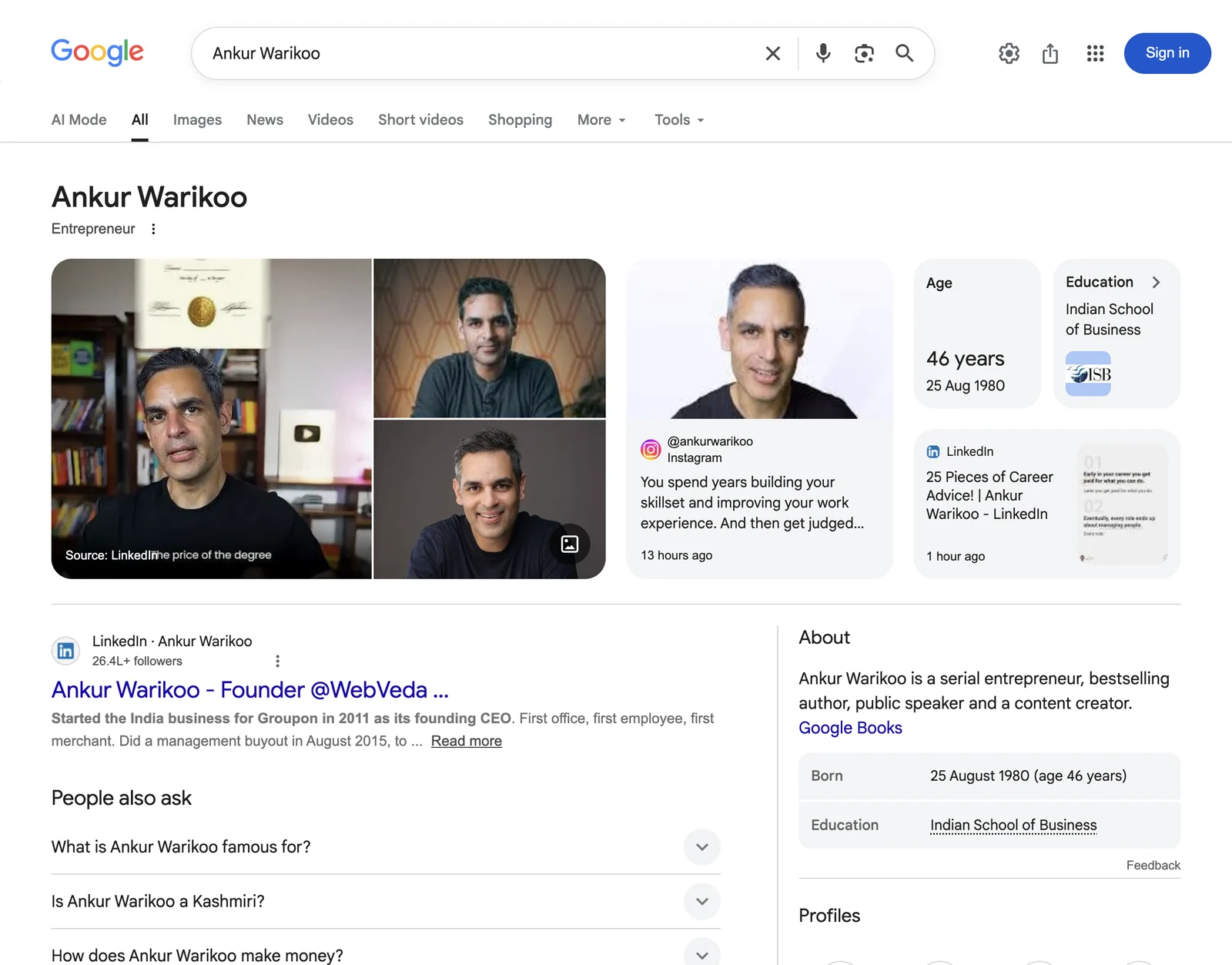Open the @ankurwarikoo Instagram handle

[710, 441]
